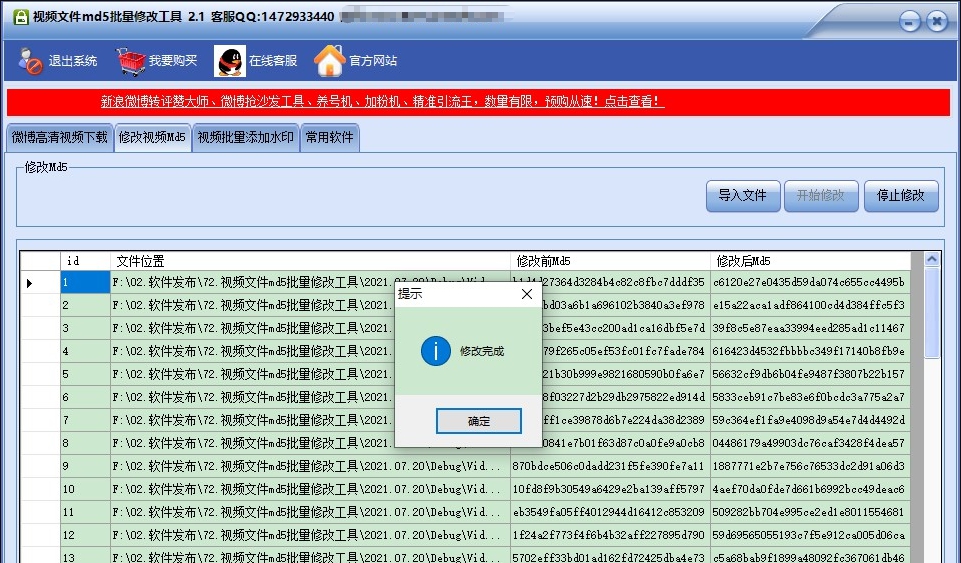The image size is (961, 563).
Task: Open 视频批量添加水印 tab
Action: point(246,137)
